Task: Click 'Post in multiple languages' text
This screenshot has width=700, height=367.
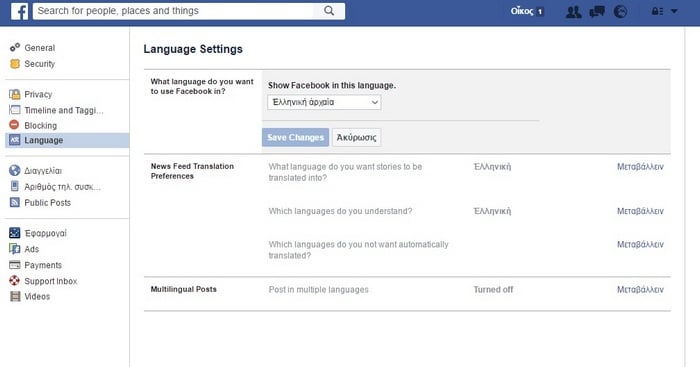Action: coord(319,289)
